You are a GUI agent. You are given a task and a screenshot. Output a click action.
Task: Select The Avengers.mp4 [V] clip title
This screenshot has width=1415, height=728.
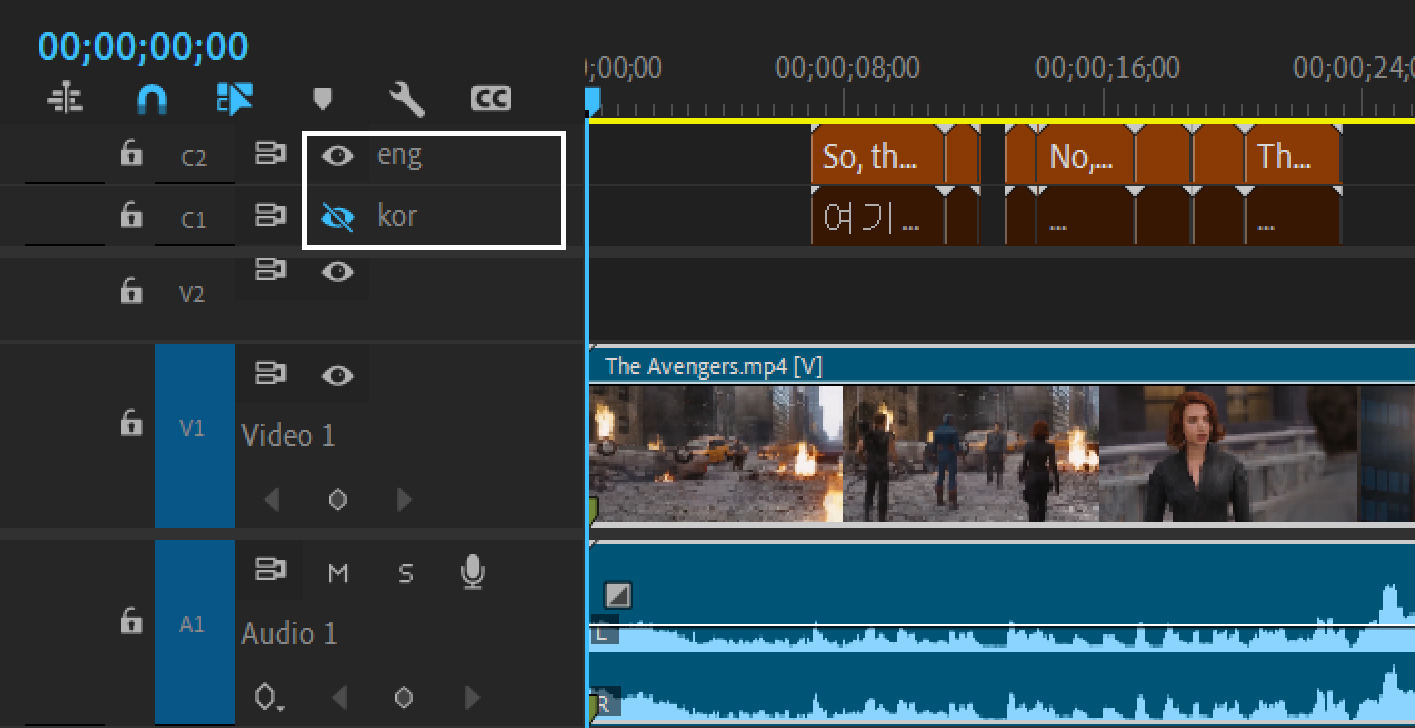(x=713, y=366)
